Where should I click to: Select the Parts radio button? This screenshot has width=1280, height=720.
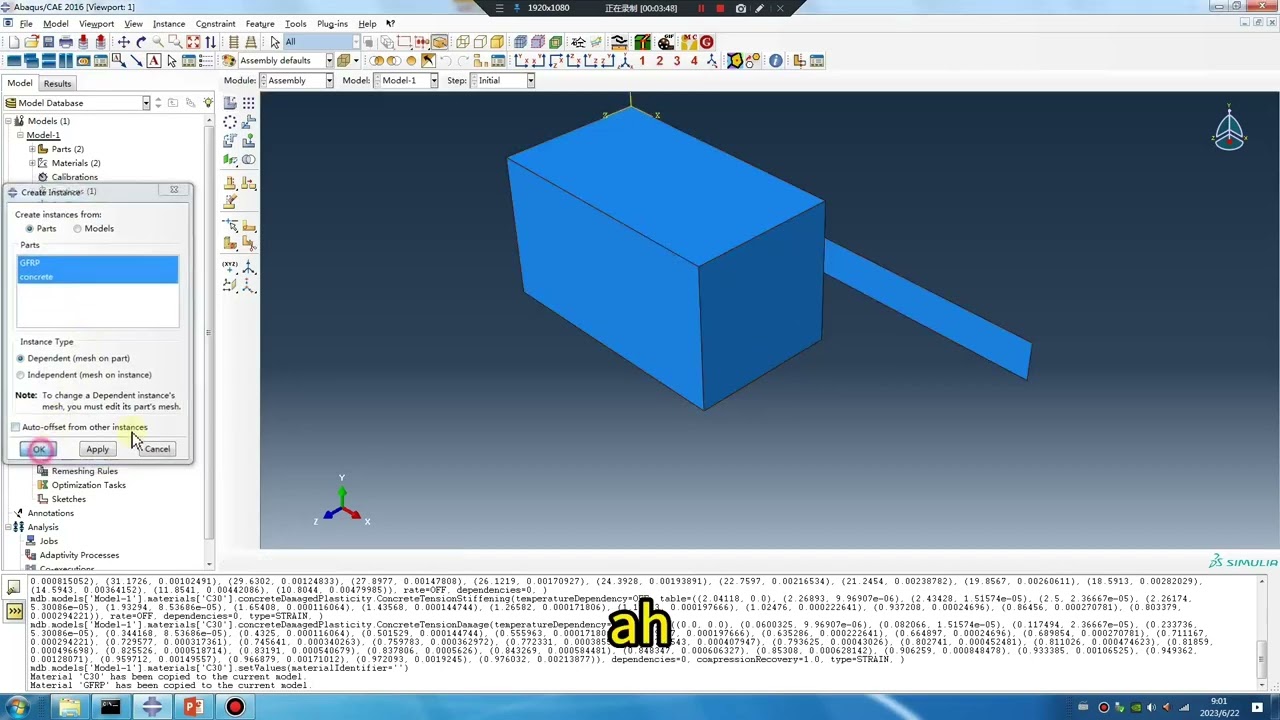click(x=30, y=229)
